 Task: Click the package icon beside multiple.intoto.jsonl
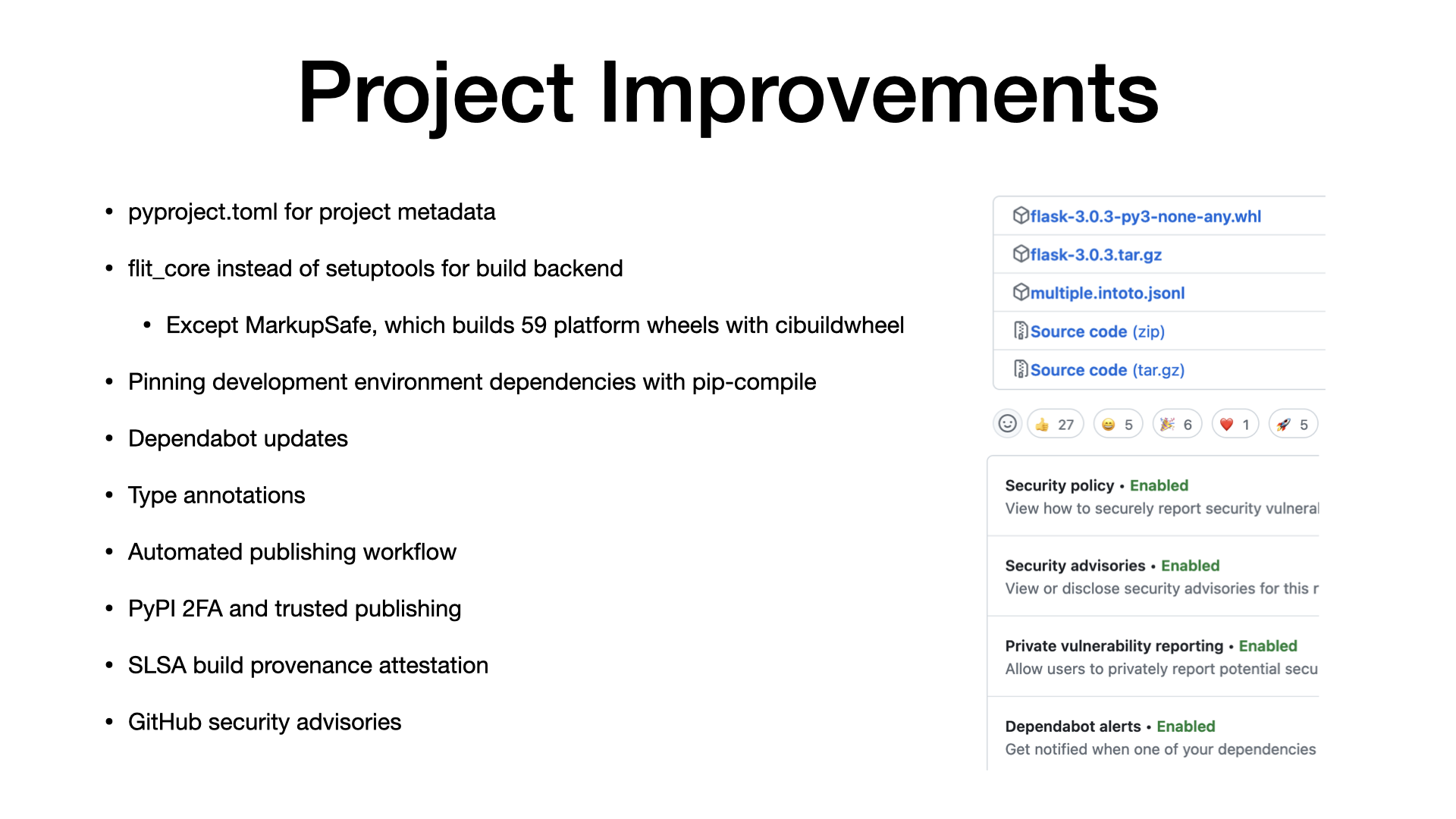1021,293
